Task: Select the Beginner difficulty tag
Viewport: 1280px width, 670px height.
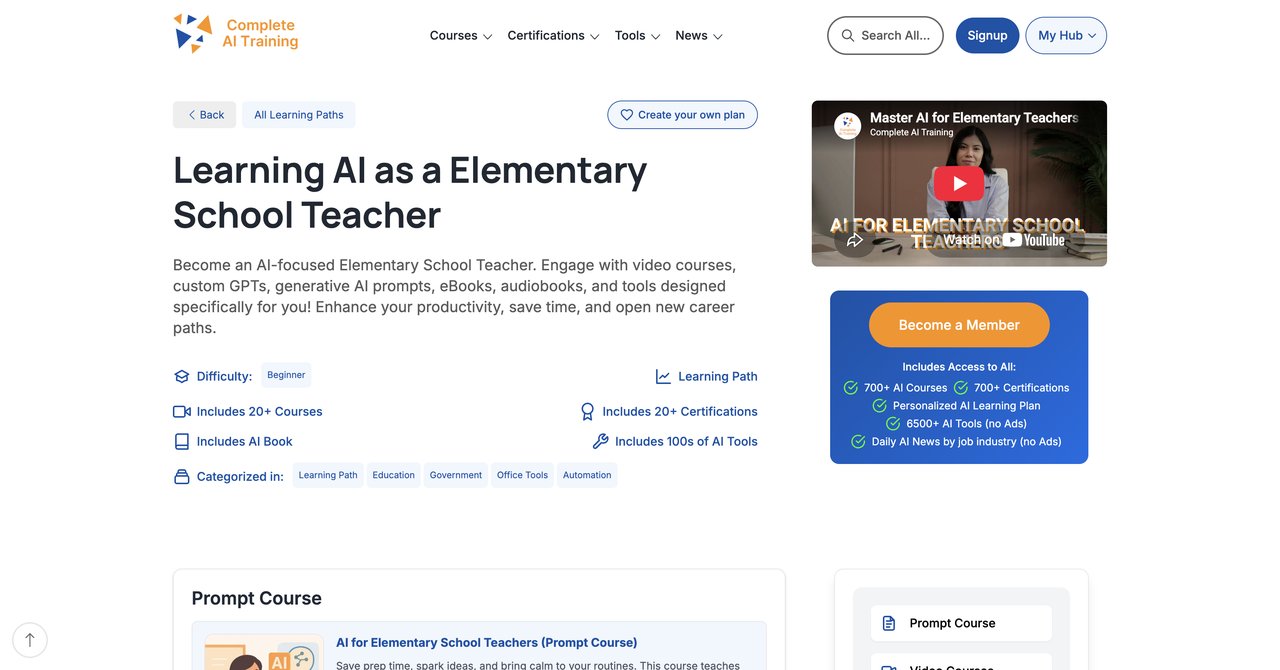Action: coord(286,375)
